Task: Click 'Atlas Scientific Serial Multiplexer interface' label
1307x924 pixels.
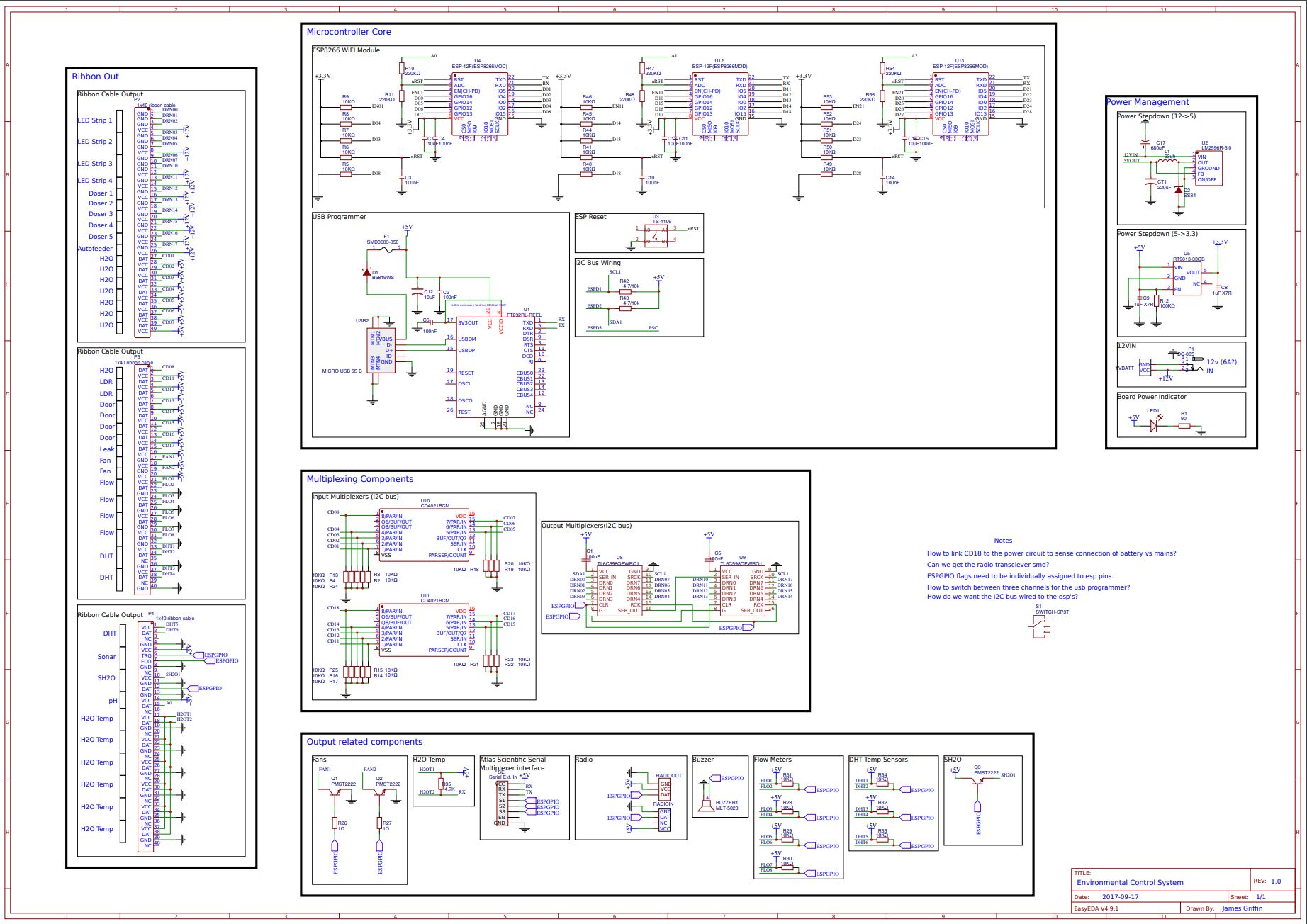Action: [512, 763]
